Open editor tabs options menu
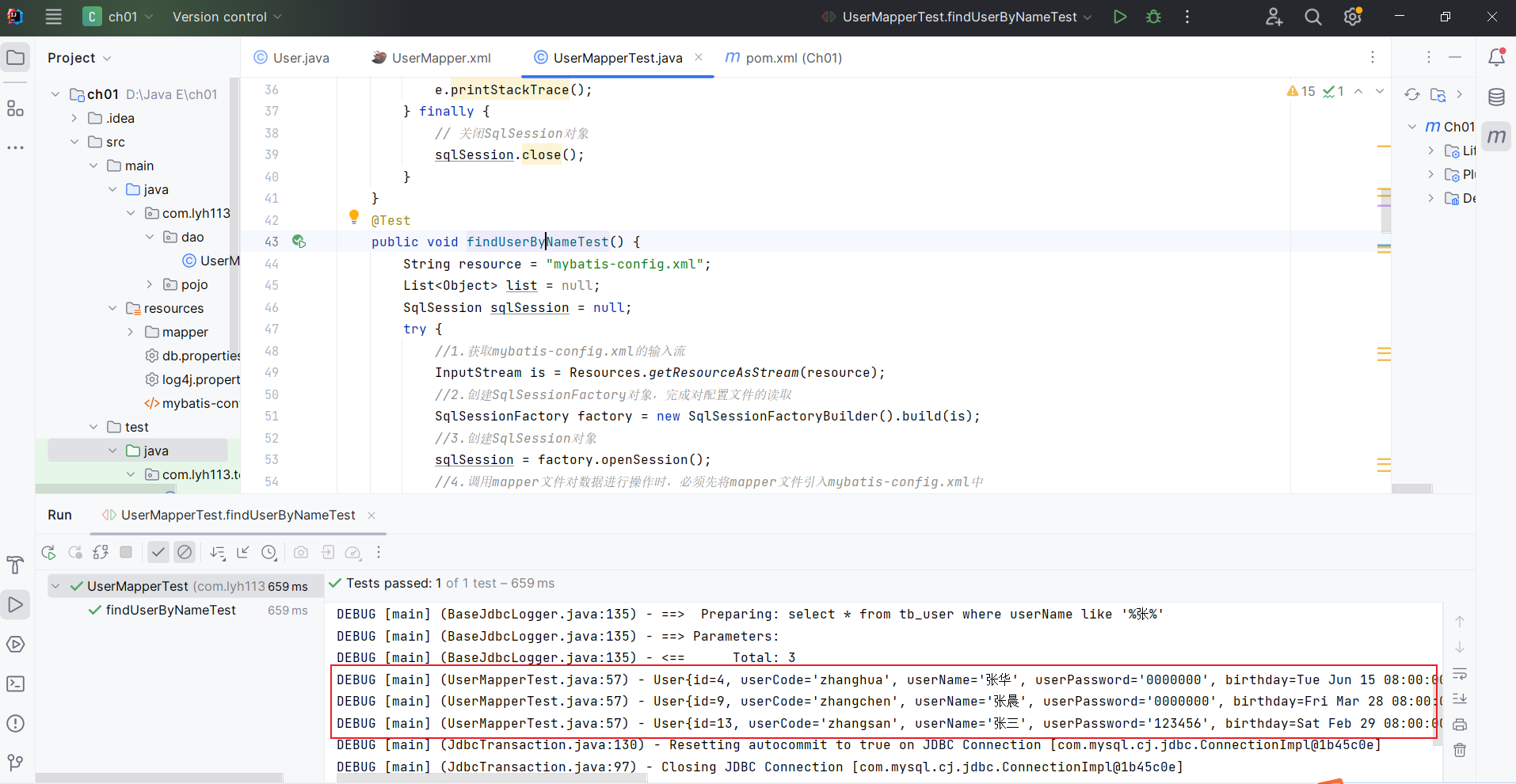The image size is (1516, 784). click(1373, 57)
